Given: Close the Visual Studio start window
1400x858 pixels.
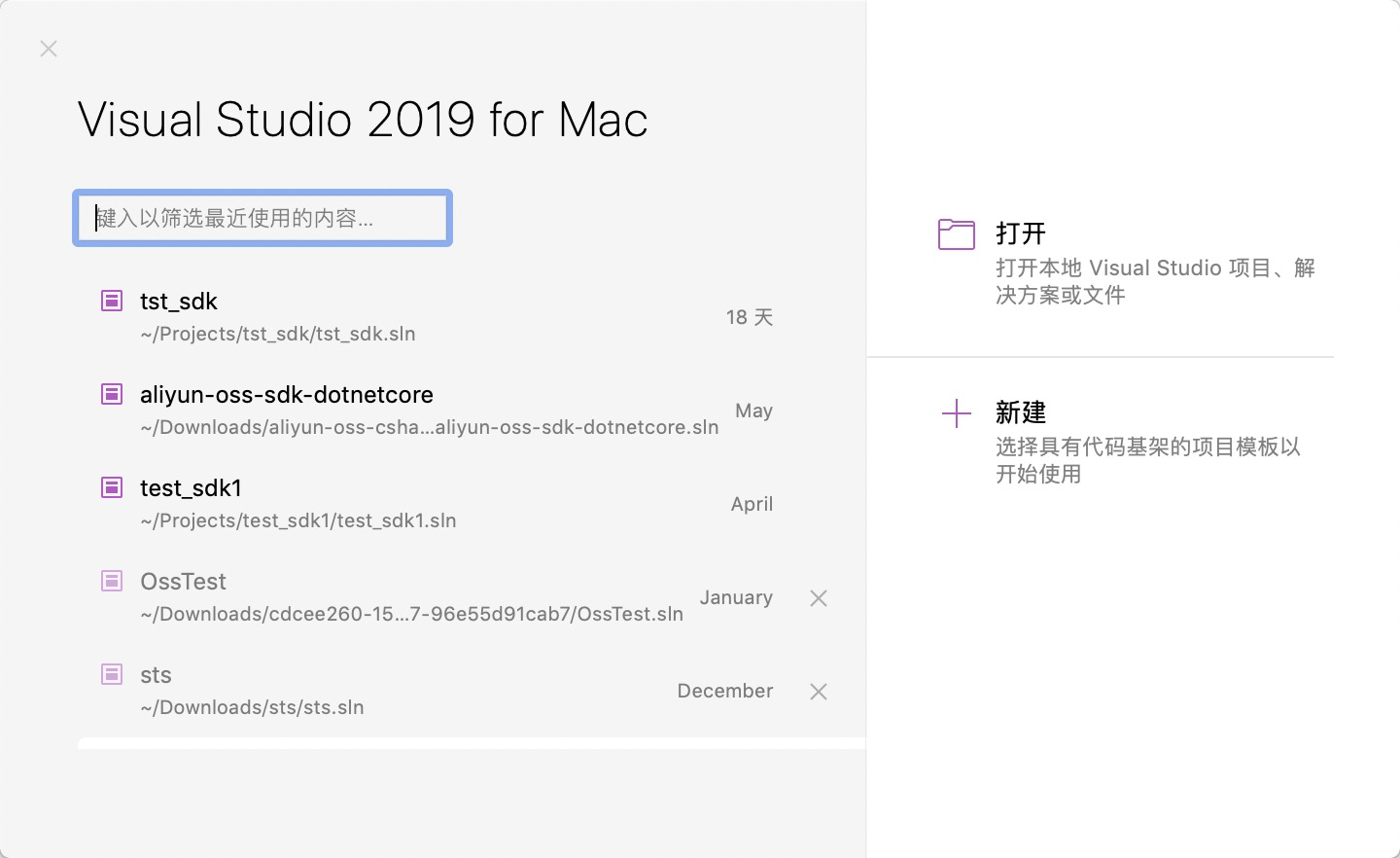Looking at the screenshot, I should (x=49, y=49).
